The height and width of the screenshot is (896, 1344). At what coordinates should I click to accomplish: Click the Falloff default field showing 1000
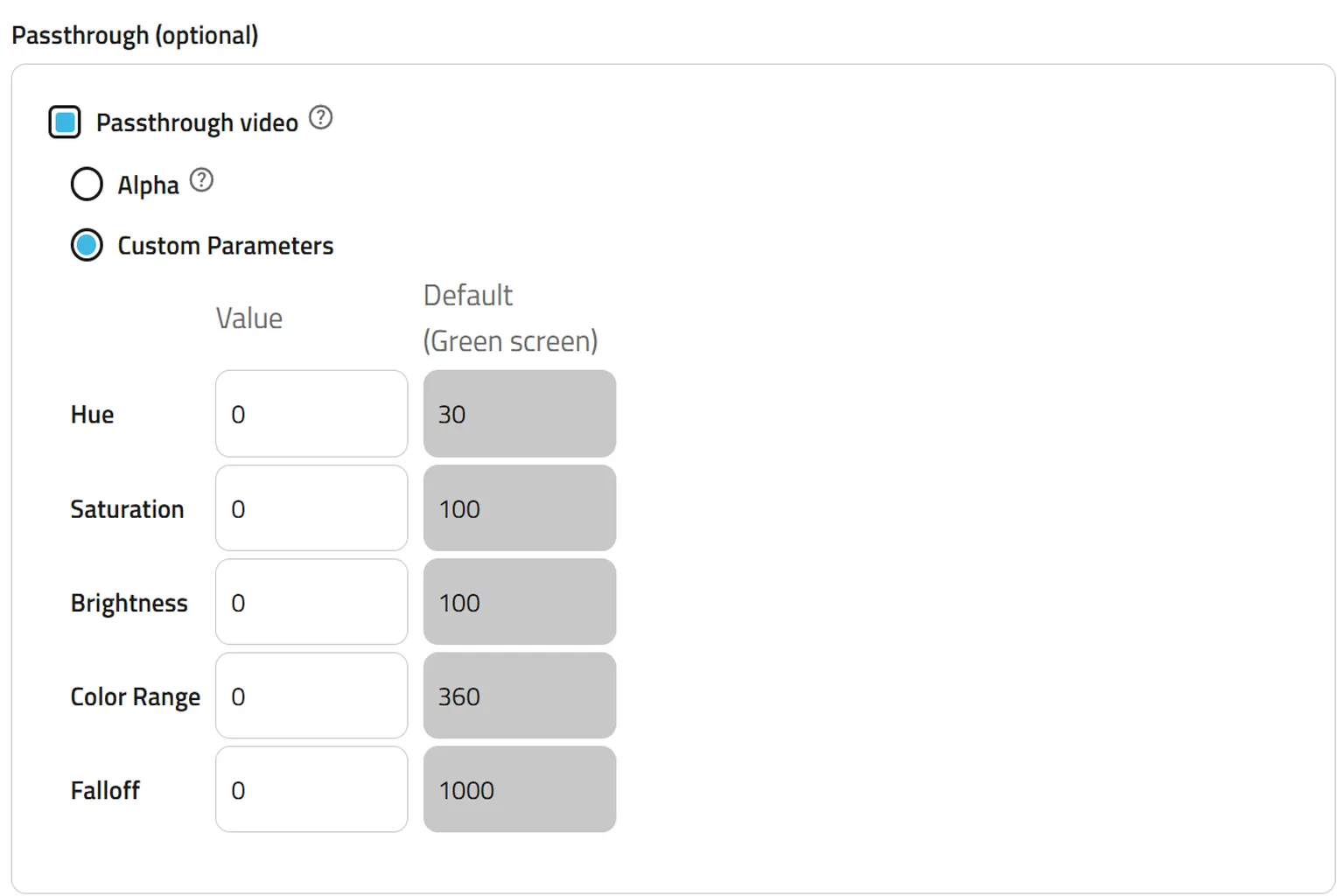(520, 790)
